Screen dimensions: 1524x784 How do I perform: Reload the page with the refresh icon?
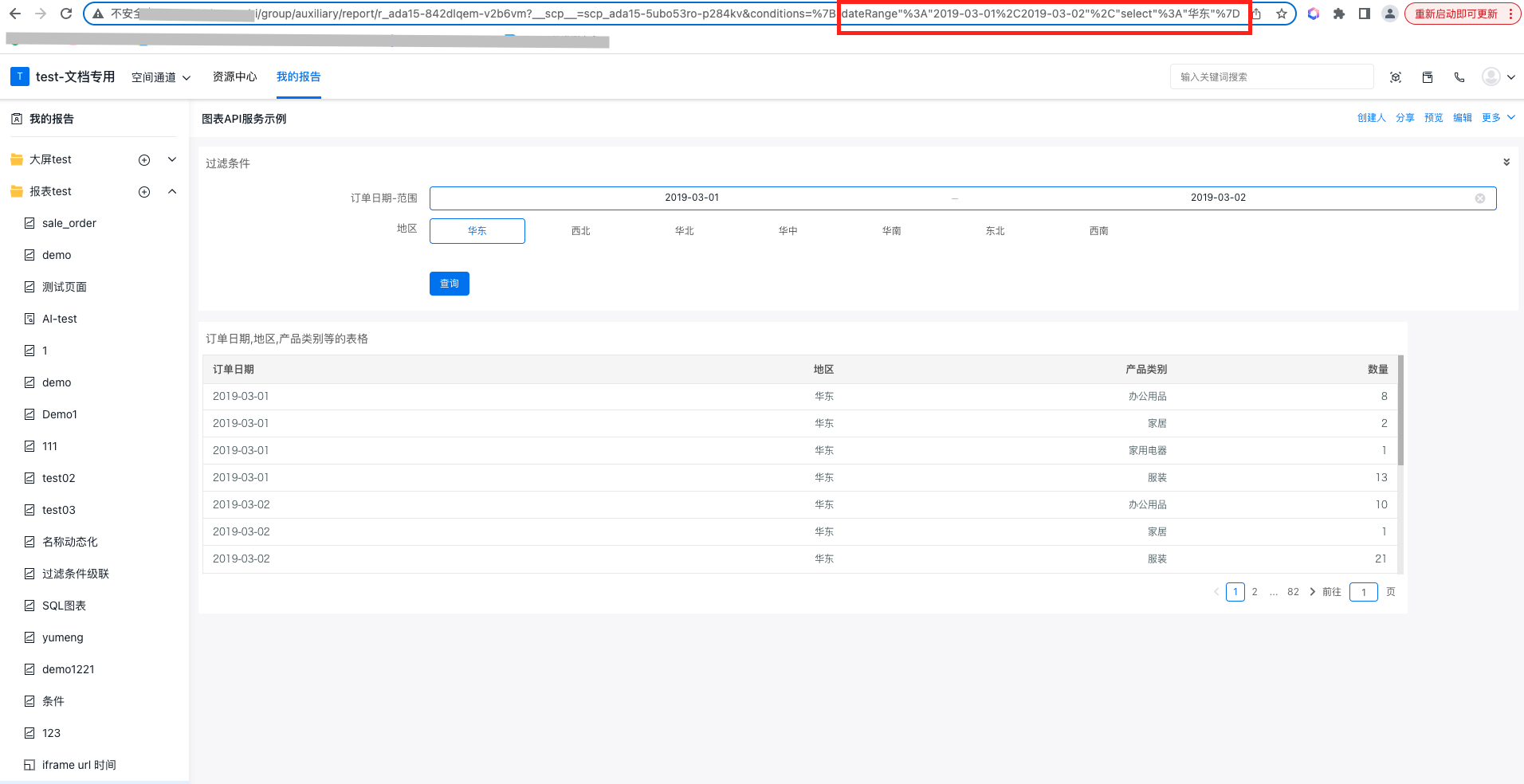[66, 14]
